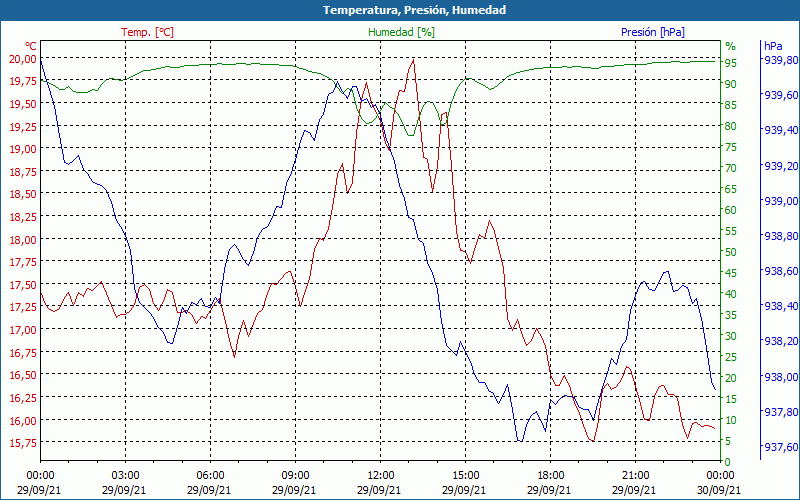Click the 18,00 temperature axis value

22,240
